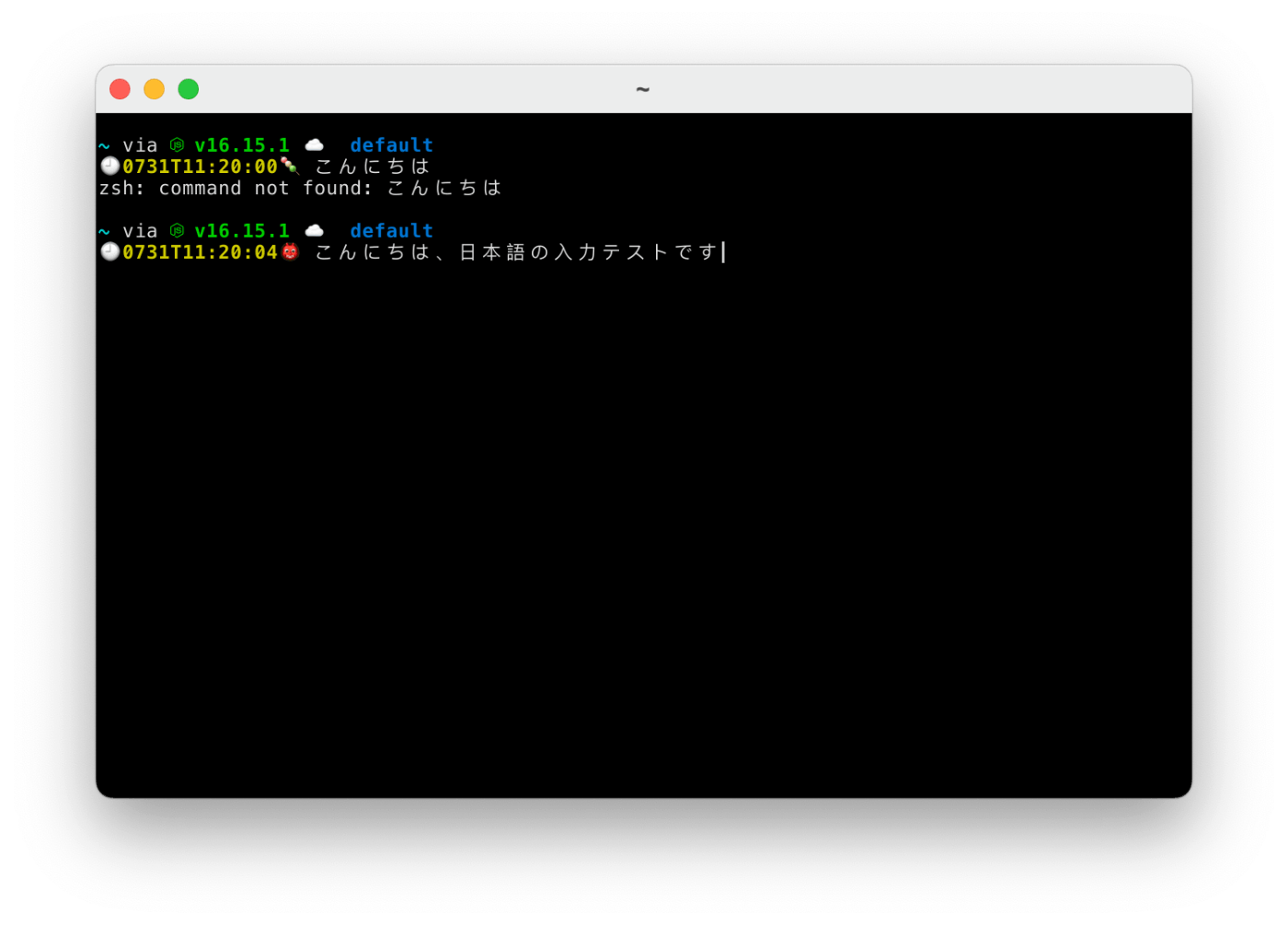Click 'default' in the second prompt line

click(391, 231)
